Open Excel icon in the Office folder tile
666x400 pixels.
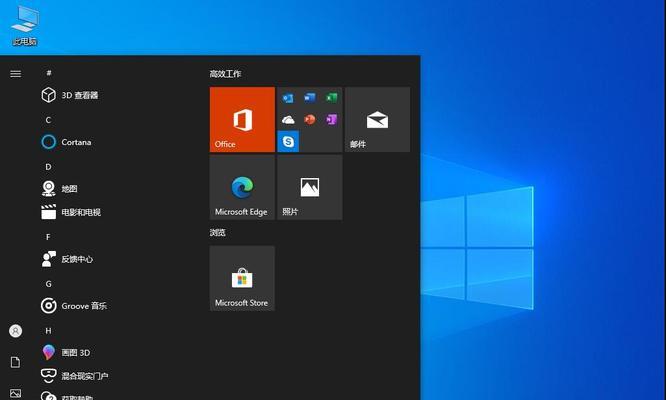[331, 98]
